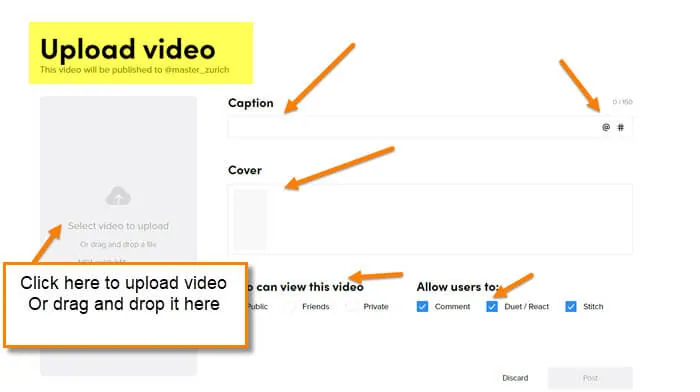Toggle the Comment checkbox
The image size is (700, 392).
[422, 307]
